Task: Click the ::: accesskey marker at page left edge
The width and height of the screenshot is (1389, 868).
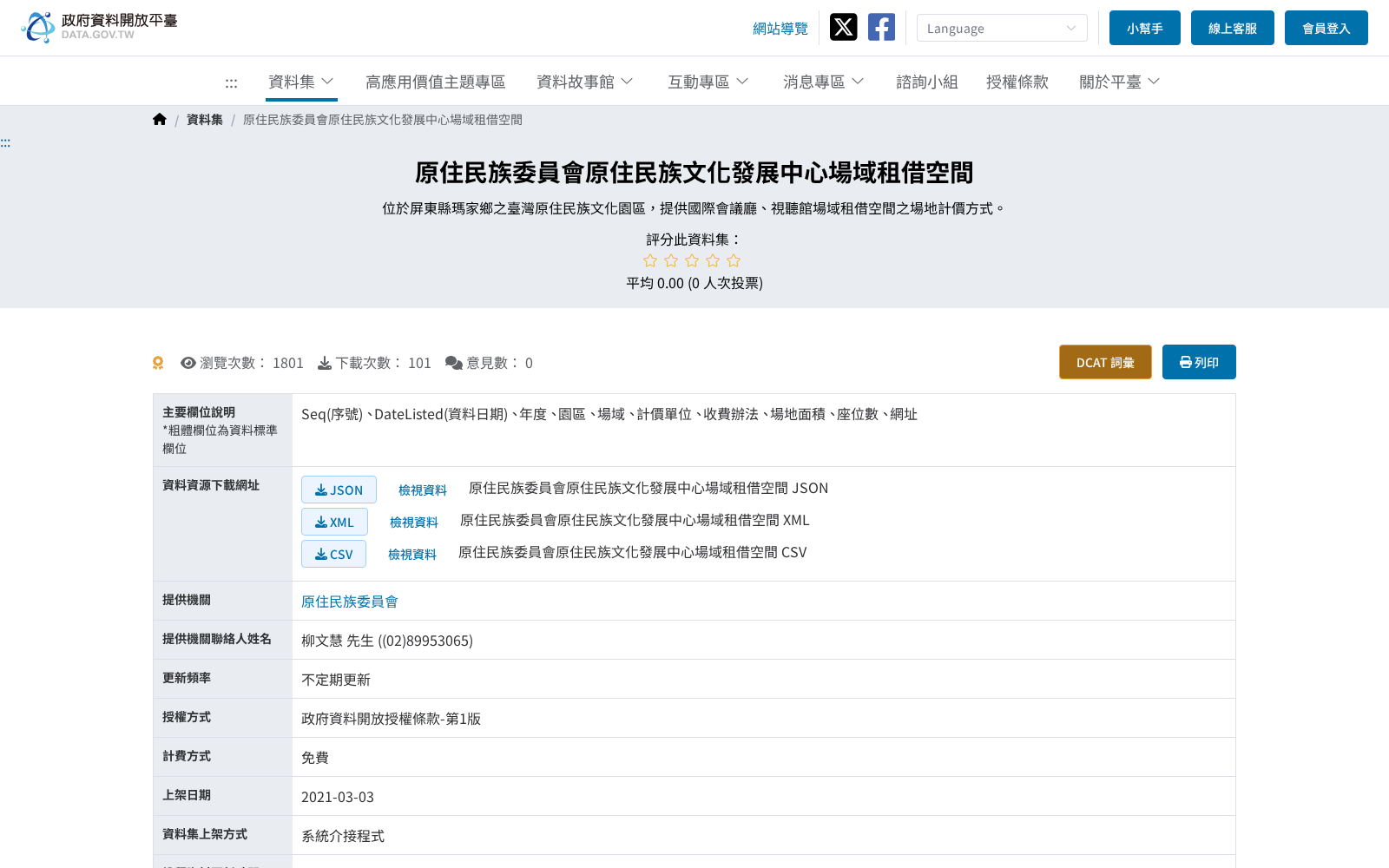Action: tap(5, 143)
